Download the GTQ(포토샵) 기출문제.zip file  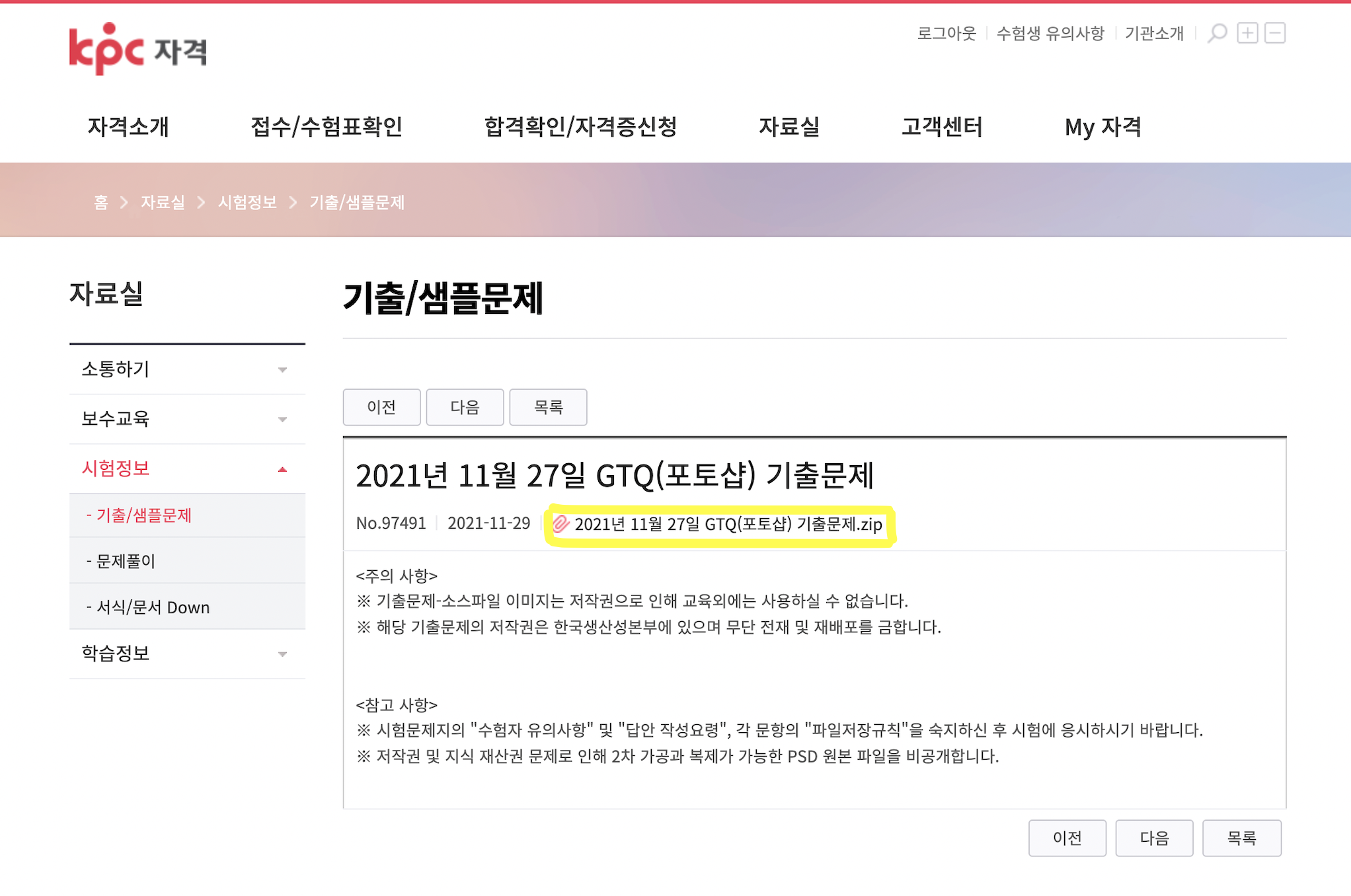728,525
